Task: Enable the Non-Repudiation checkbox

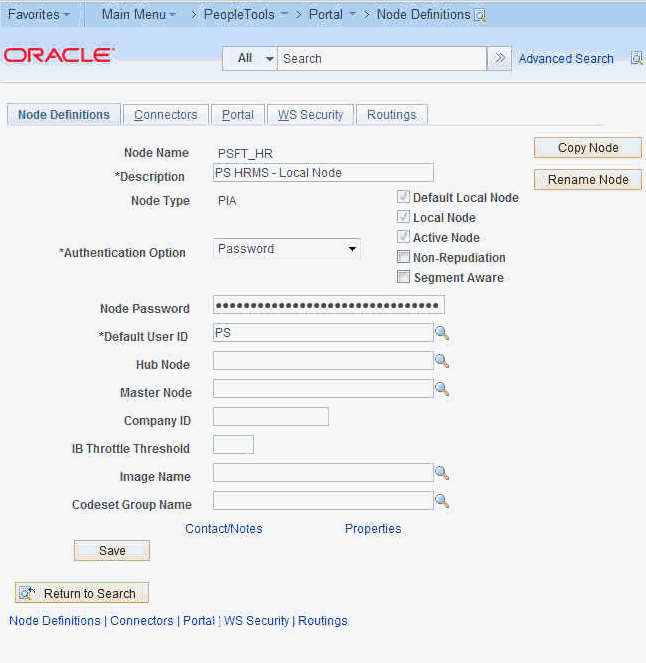Action: [x=403, y=257]
